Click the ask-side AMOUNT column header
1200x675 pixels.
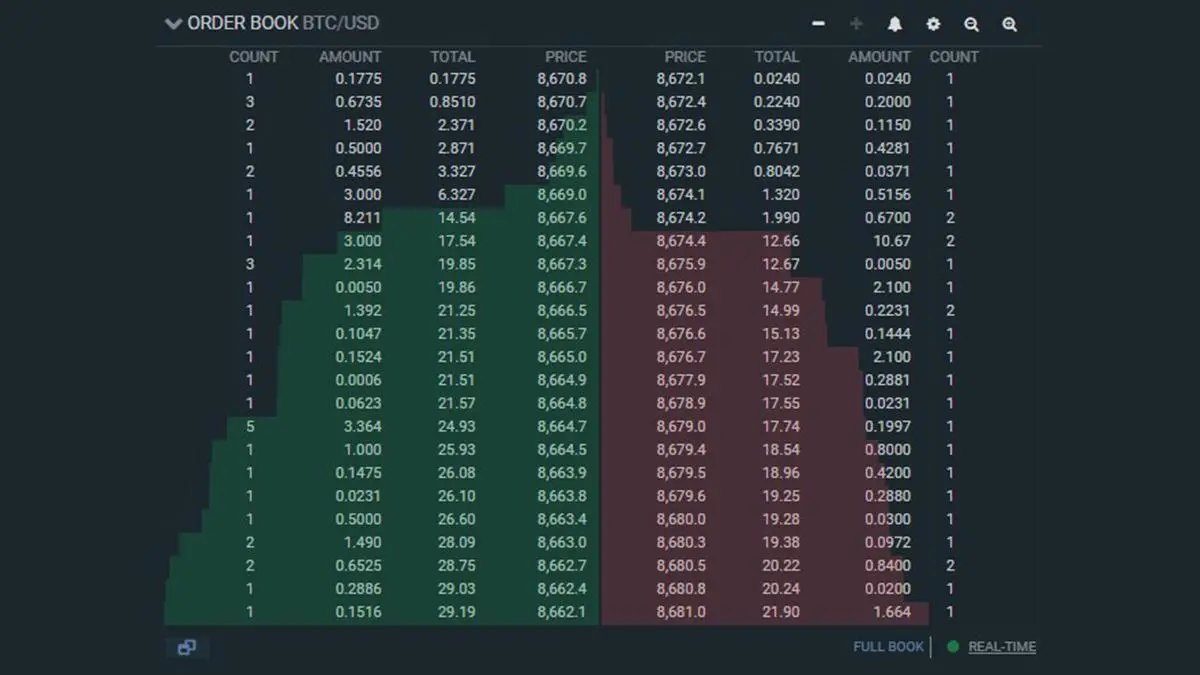[x=880, y=57]
